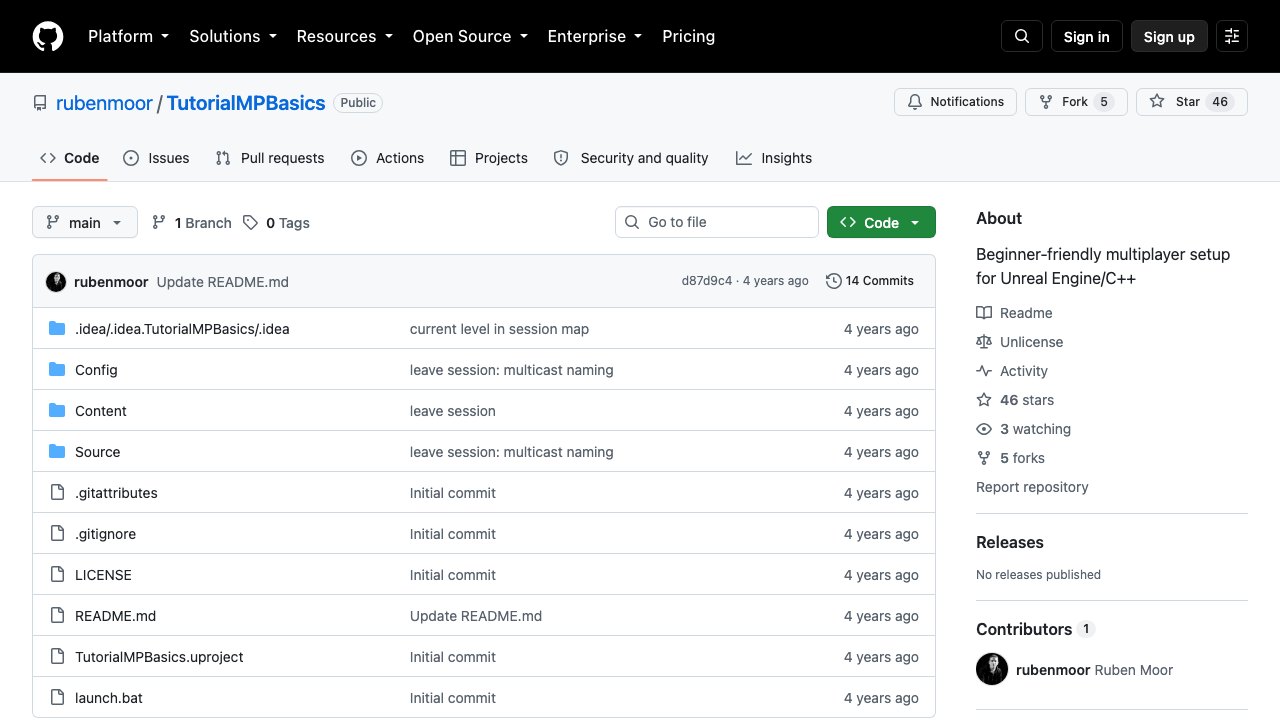The height and width of the screenshot is (720, 1280).
Task: Click the 'No releases published' text
Action: [1038, 575]
